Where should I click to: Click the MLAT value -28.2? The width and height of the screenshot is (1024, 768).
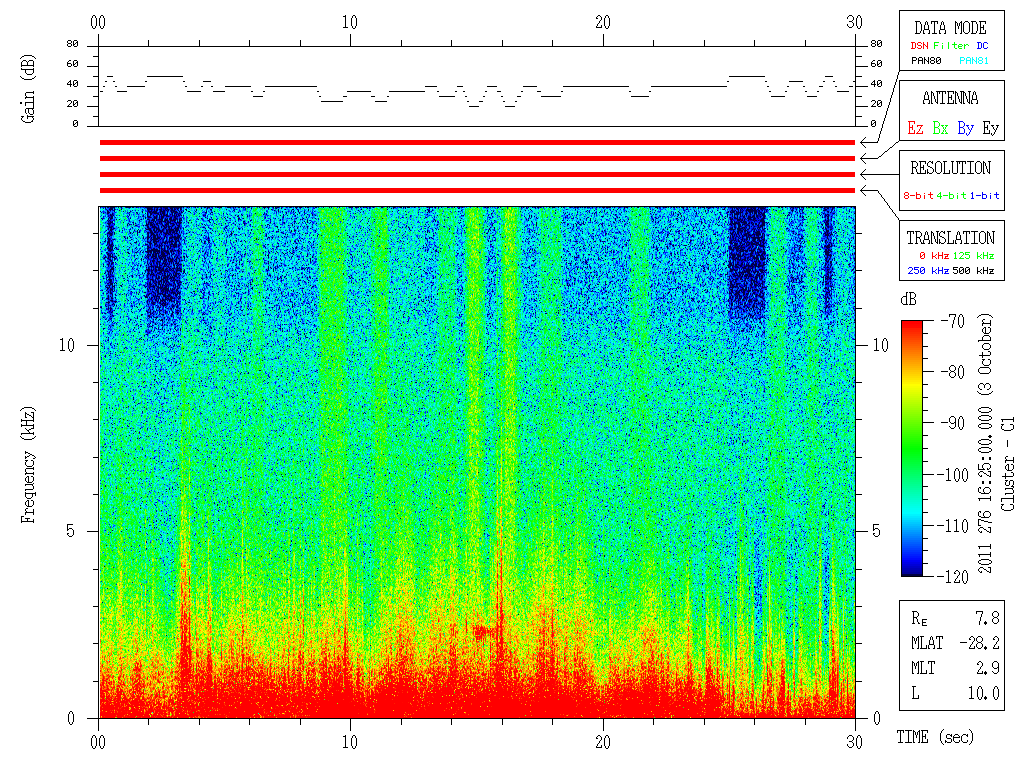coord(979,643)
